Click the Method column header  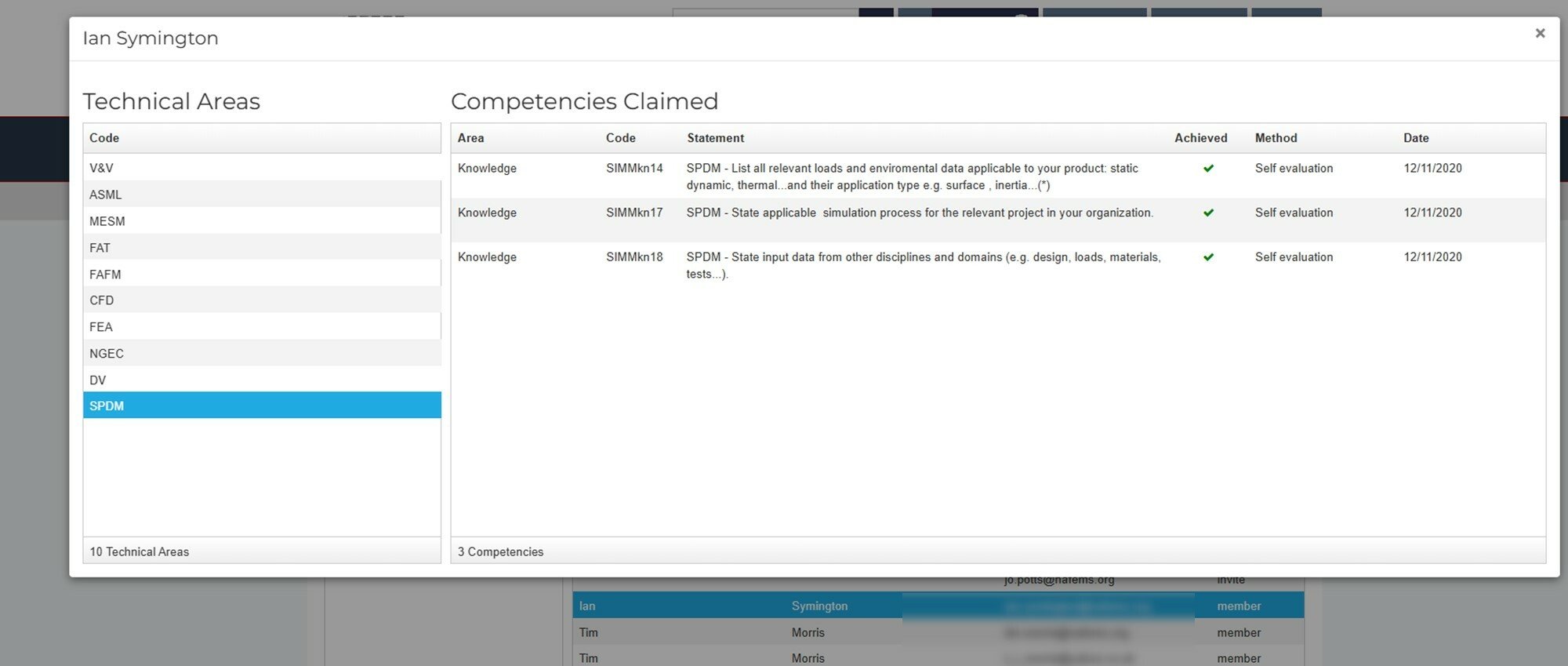(x=1276, y=138)
